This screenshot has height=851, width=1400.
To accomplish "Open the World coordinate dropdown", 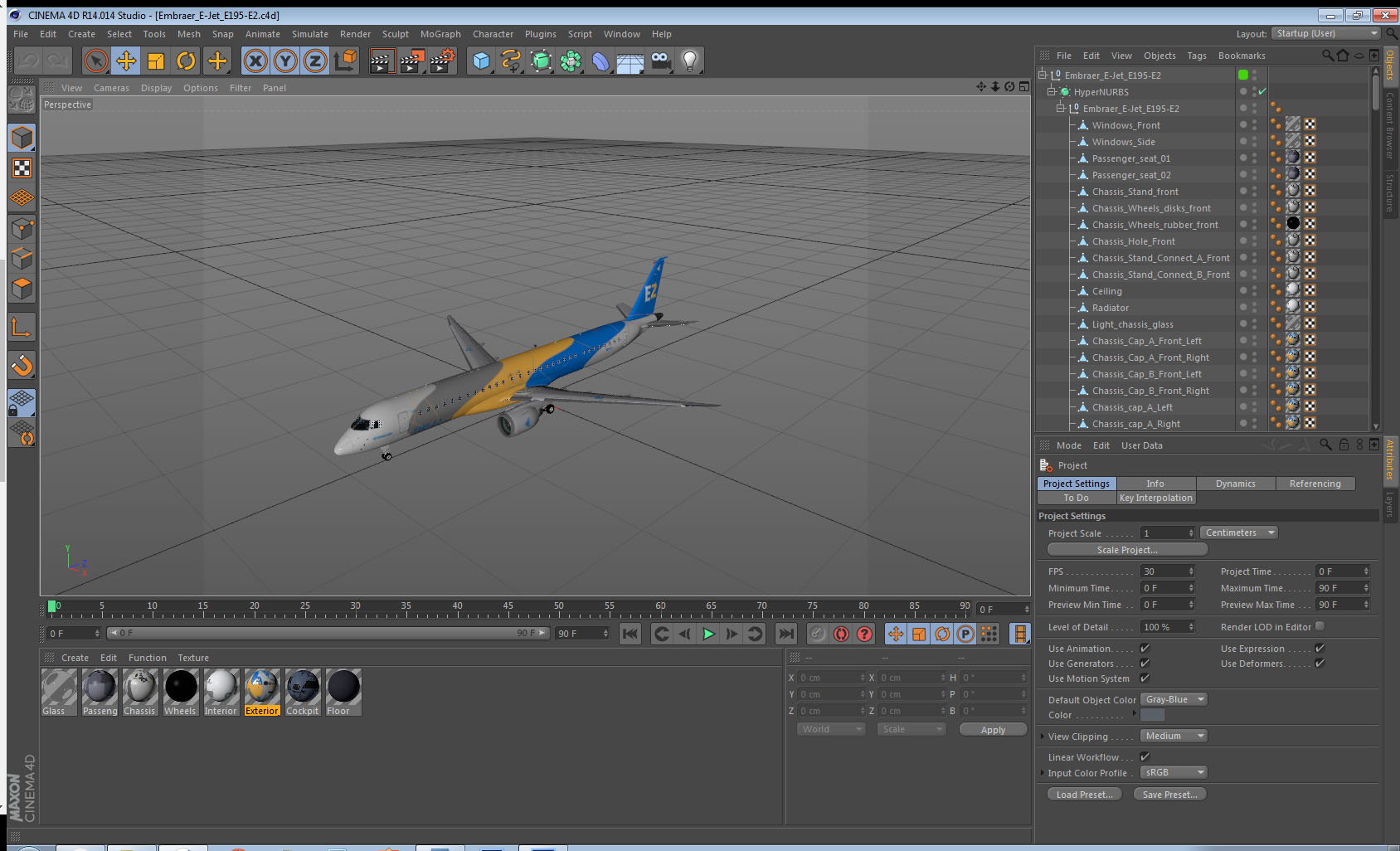I will (x=831, y=729).
